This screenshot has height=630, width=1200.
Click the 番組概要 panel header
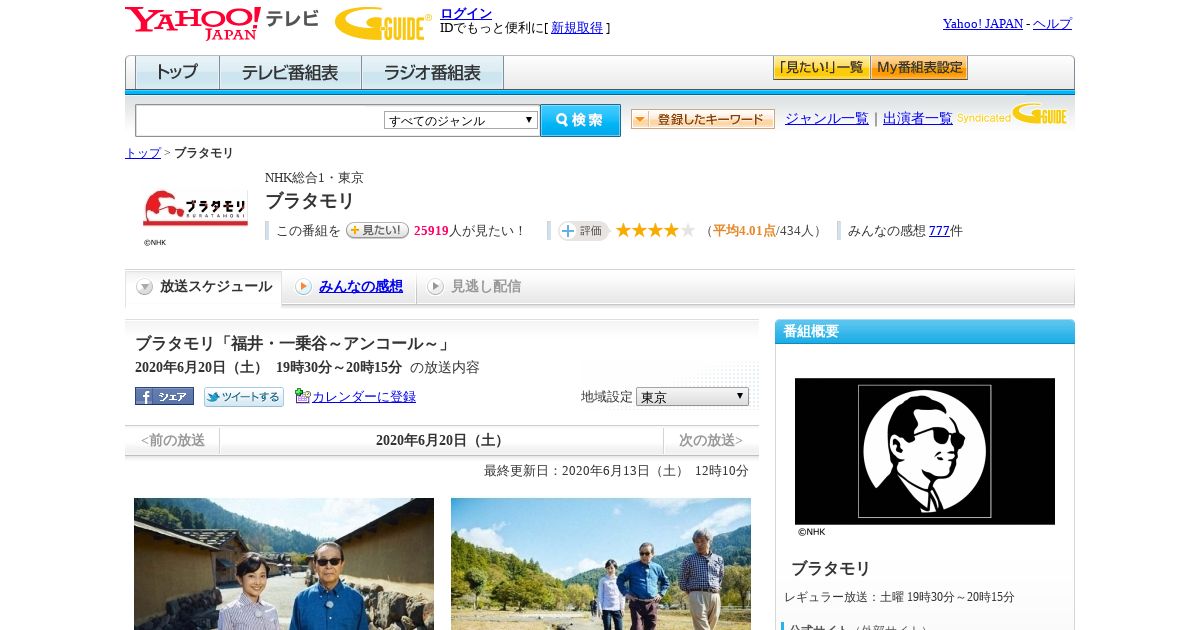(x=925, y=332)
